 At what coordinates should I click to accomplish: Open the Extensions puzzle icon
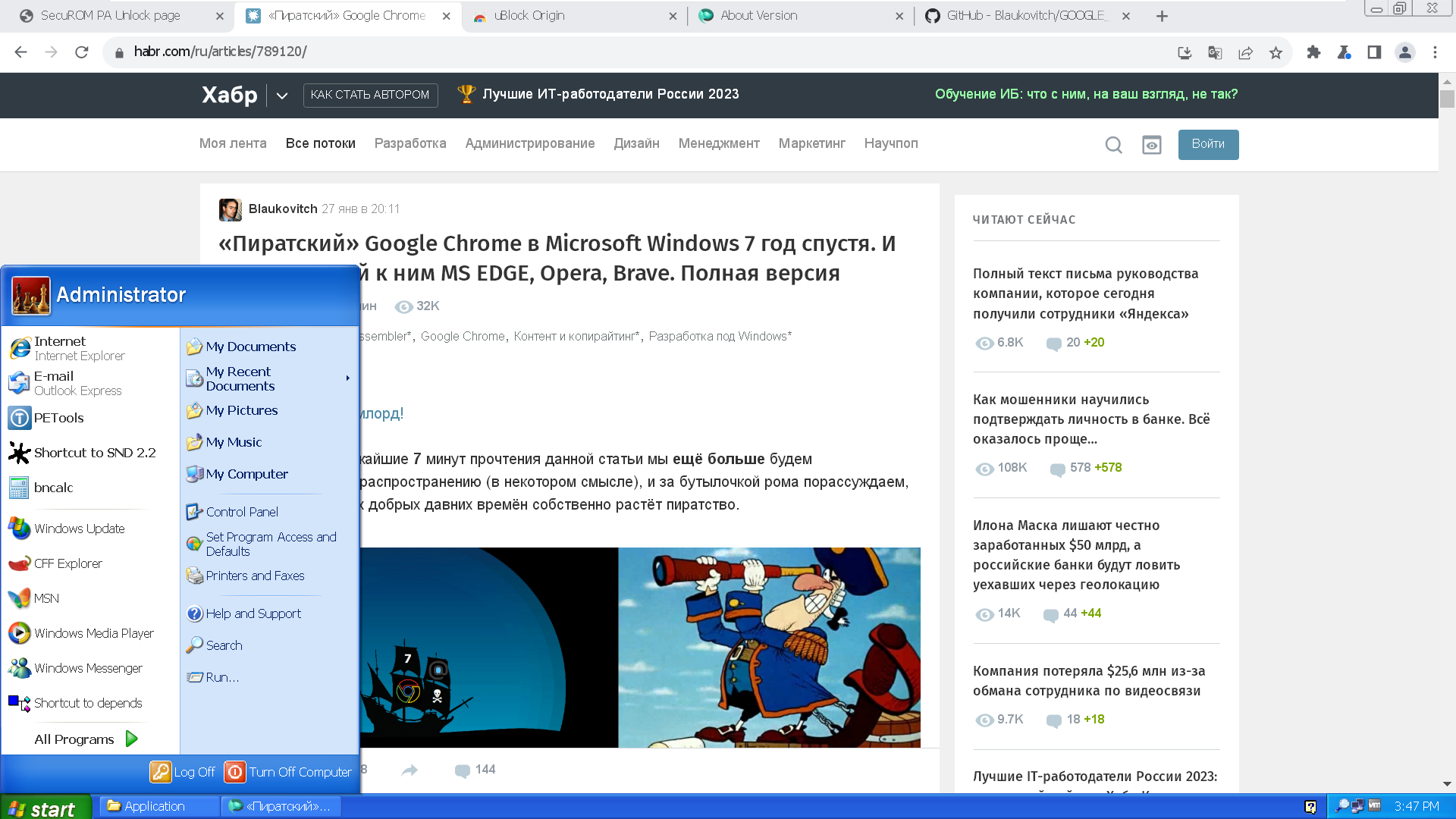[1313, 52]
